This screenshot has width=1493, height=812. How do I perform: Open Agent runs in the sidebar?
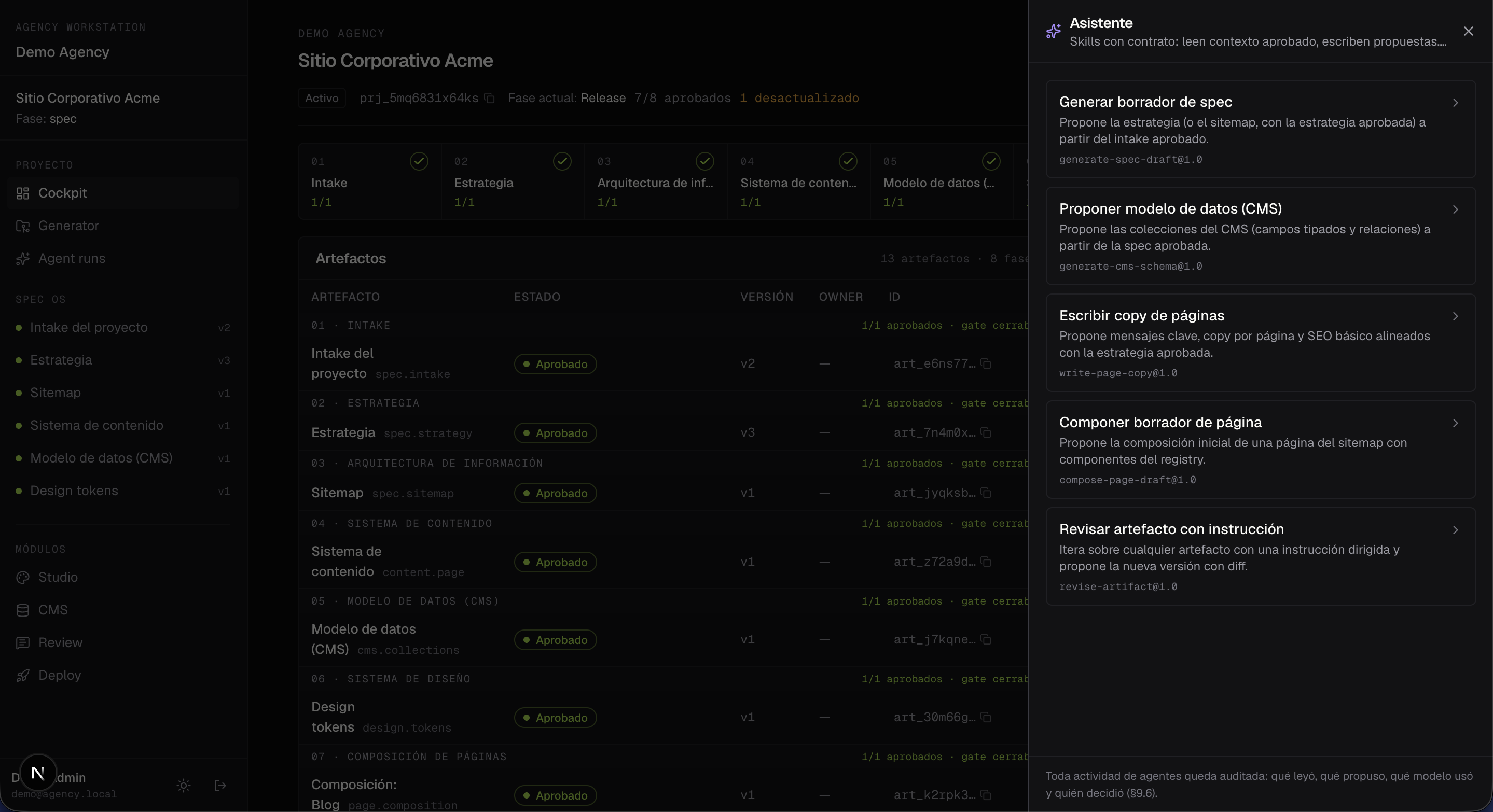123,258
